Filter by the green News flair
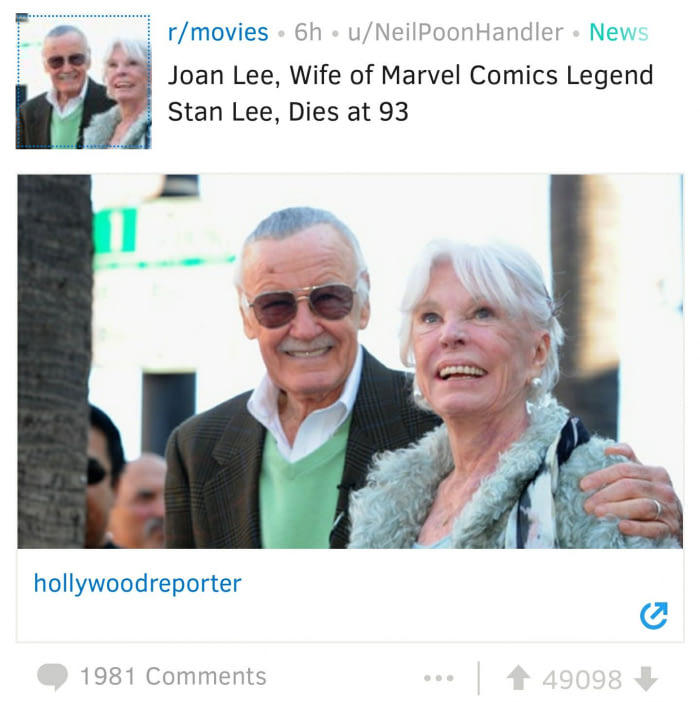Screen dimensions: 700x702 619,32
